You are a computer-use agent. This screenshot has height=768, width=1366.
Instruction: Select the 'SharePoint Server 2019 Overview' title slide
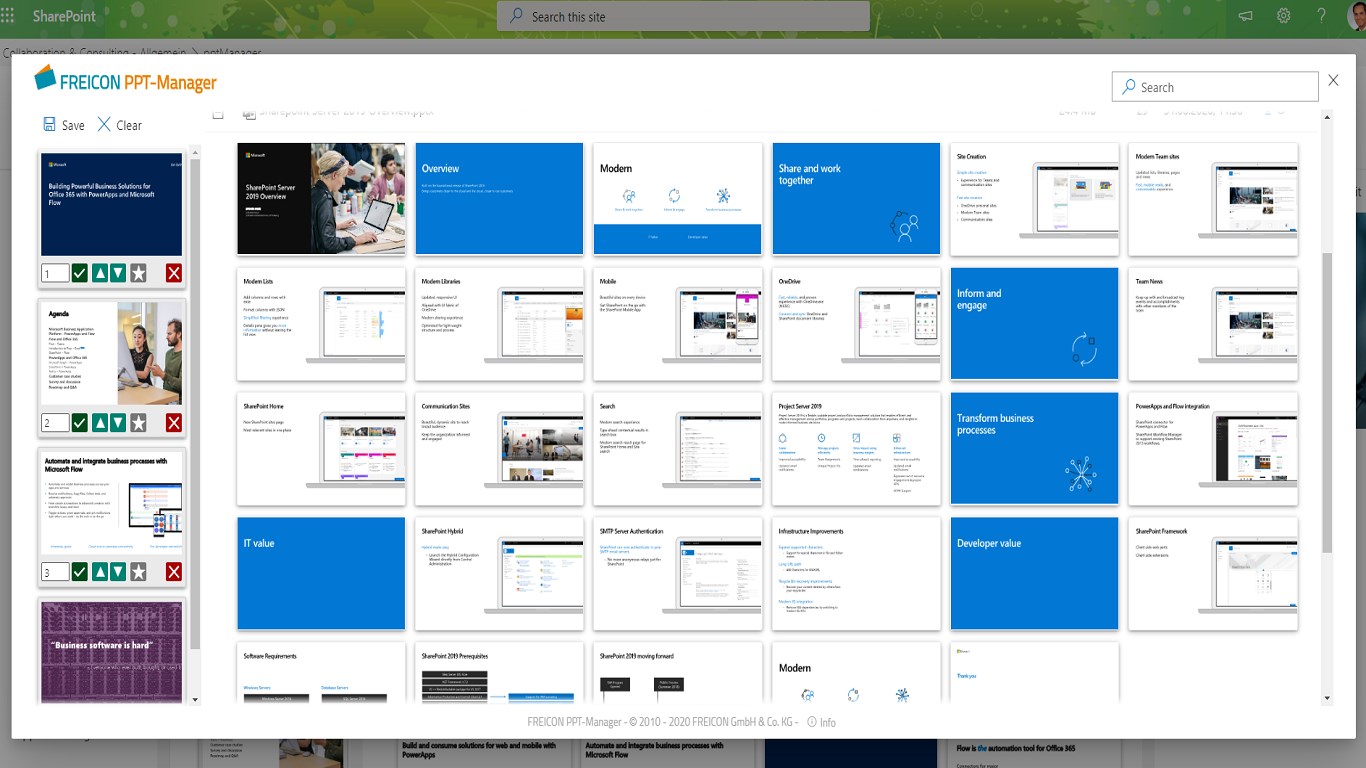(x=321, y=199)
